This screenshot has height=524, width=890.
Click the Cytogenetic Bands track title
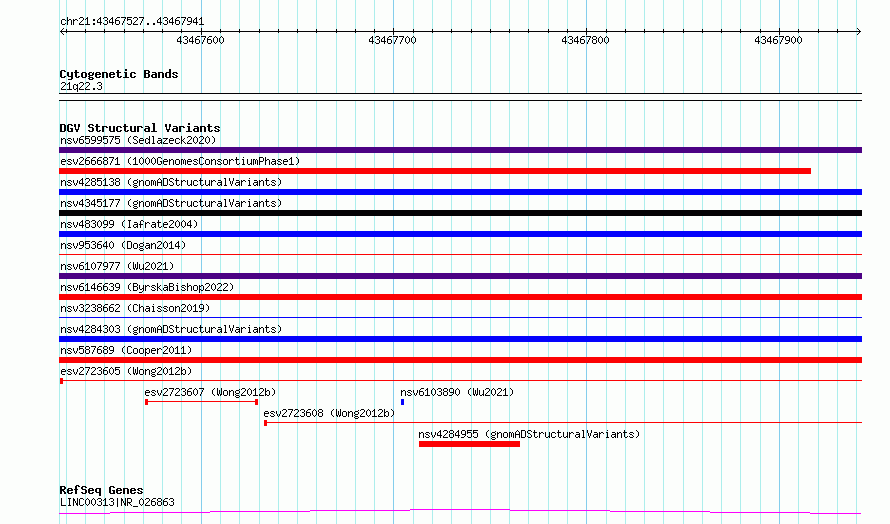[x=119, y=74]
